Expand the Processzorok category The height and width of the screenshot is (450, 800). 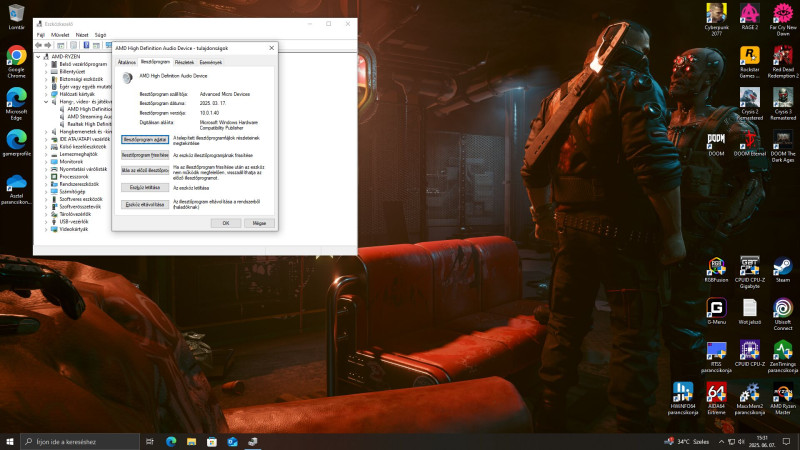pos(46,177)
